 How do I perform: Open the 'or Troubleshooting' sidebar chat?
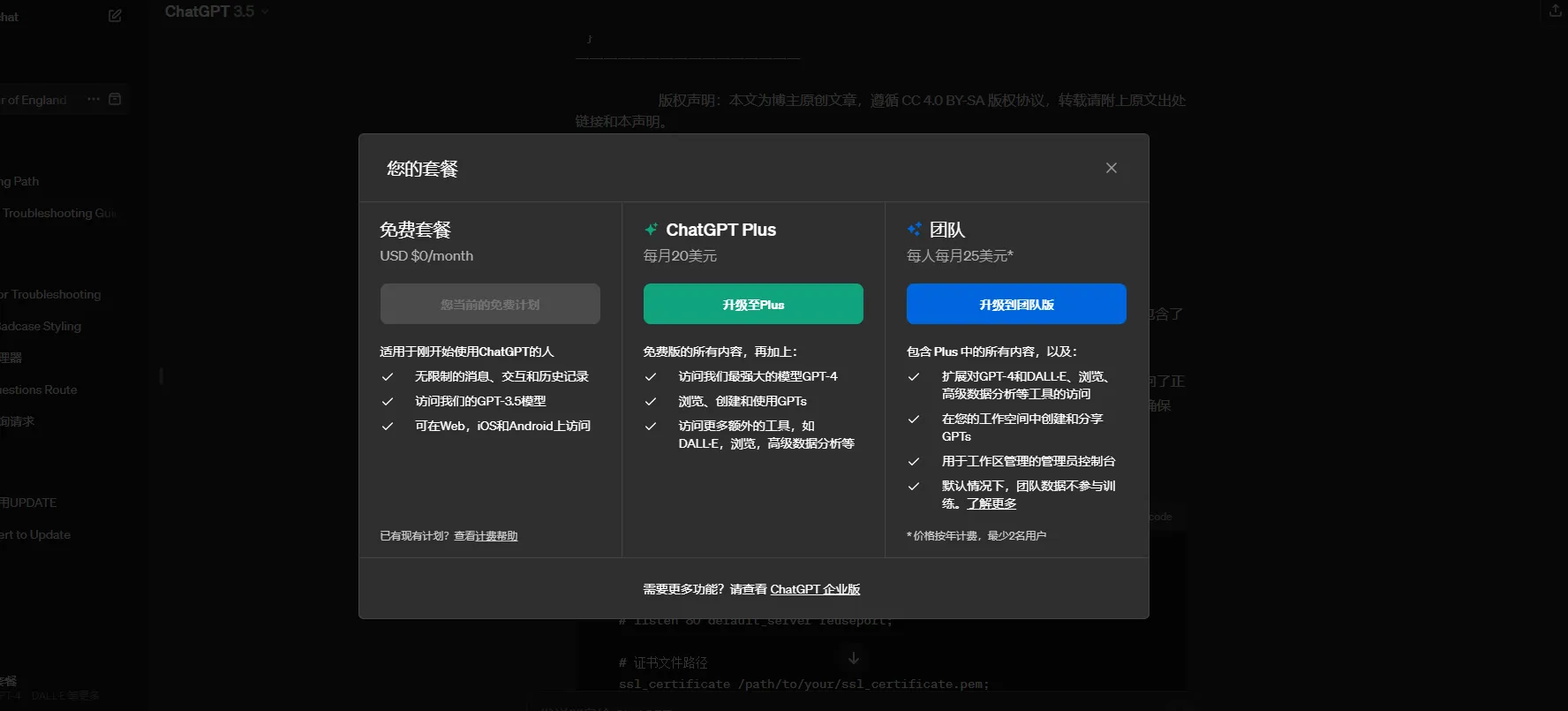[x=51, y=294]
